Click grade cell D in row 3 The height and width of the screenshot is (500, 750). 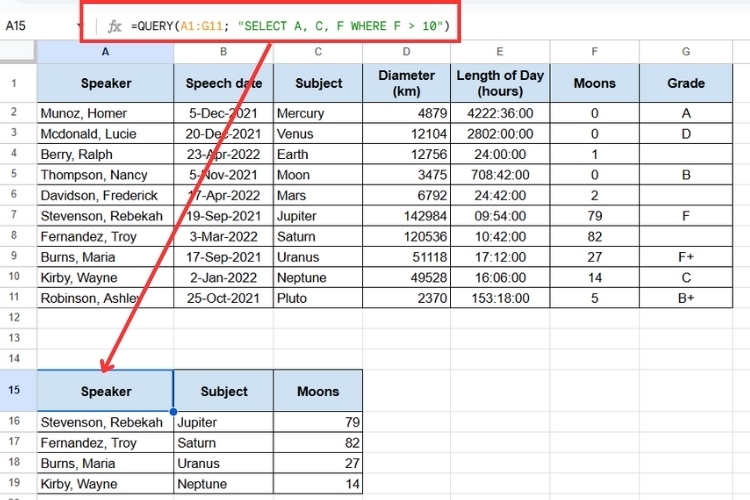coord(686,134)
